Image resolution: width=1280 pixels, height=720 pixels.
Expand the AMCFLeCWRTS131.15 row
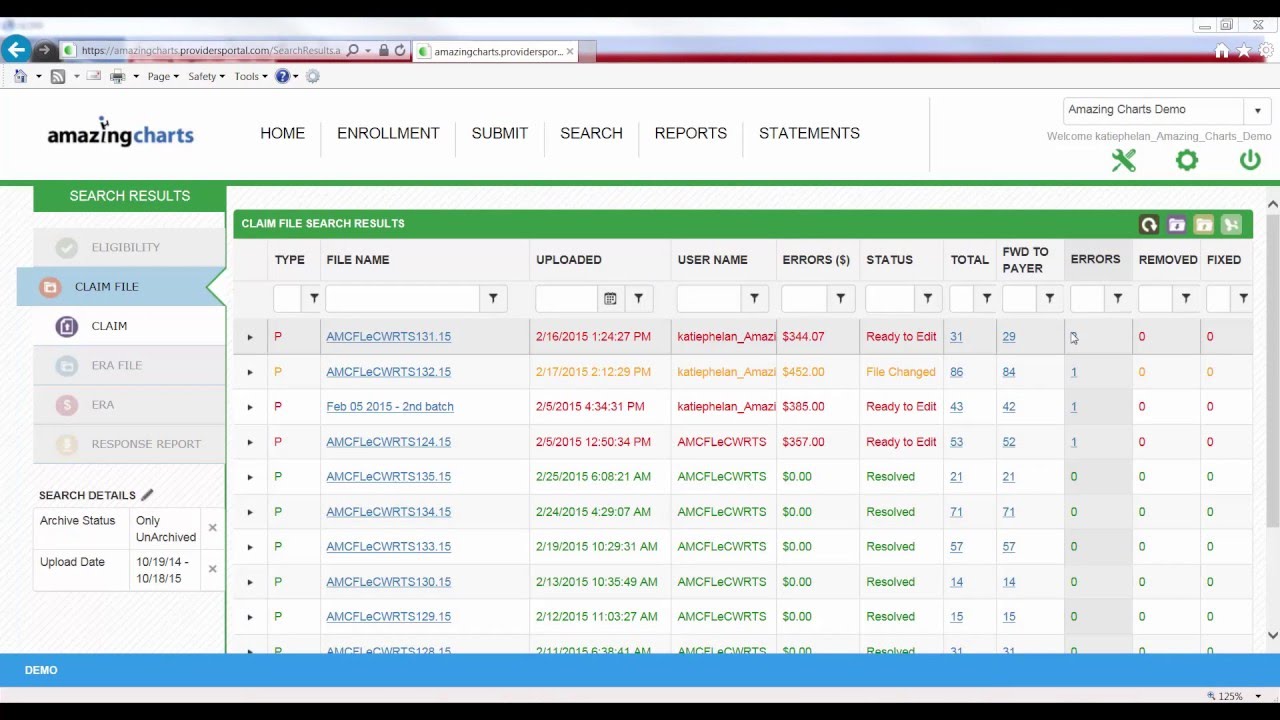[x=249, y=337]
